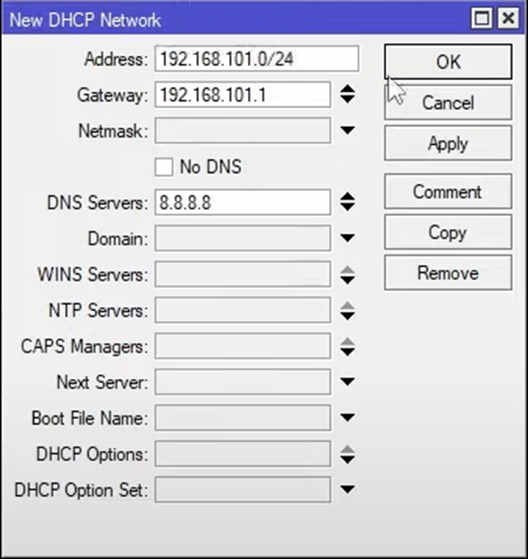Click the Cancel button
The height and width of the screenshot is (559, 528).
[x=448, y=103]
